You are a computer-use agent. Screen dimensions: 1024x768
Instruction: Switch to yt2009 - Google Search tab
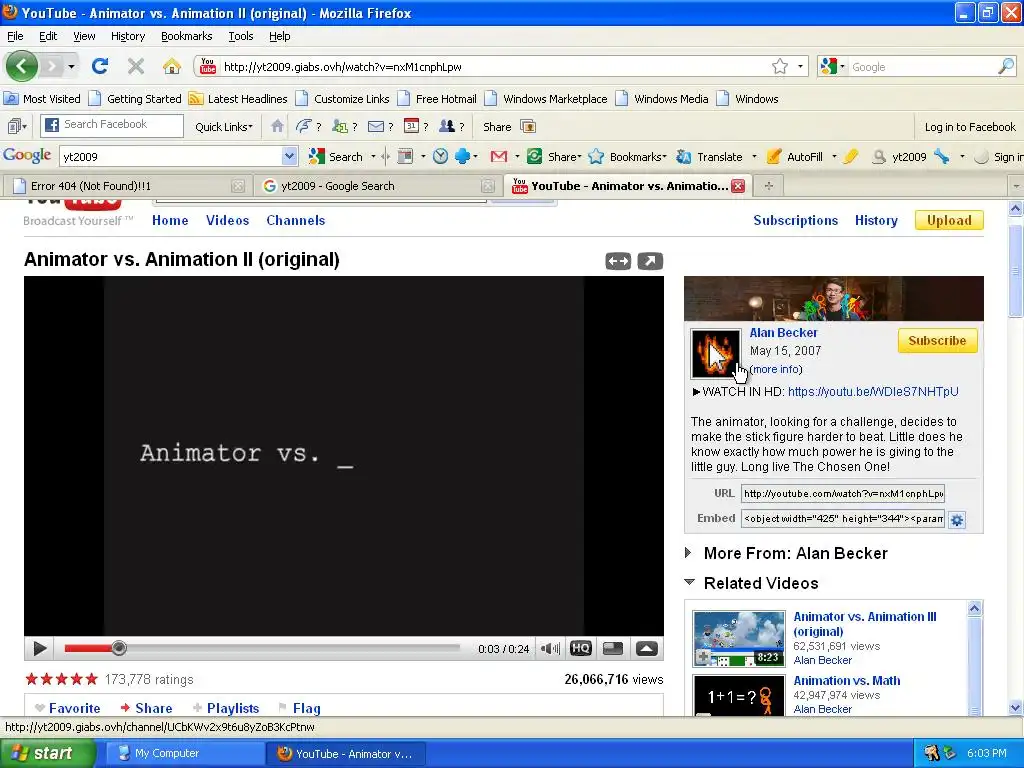[x=377, y=186]
